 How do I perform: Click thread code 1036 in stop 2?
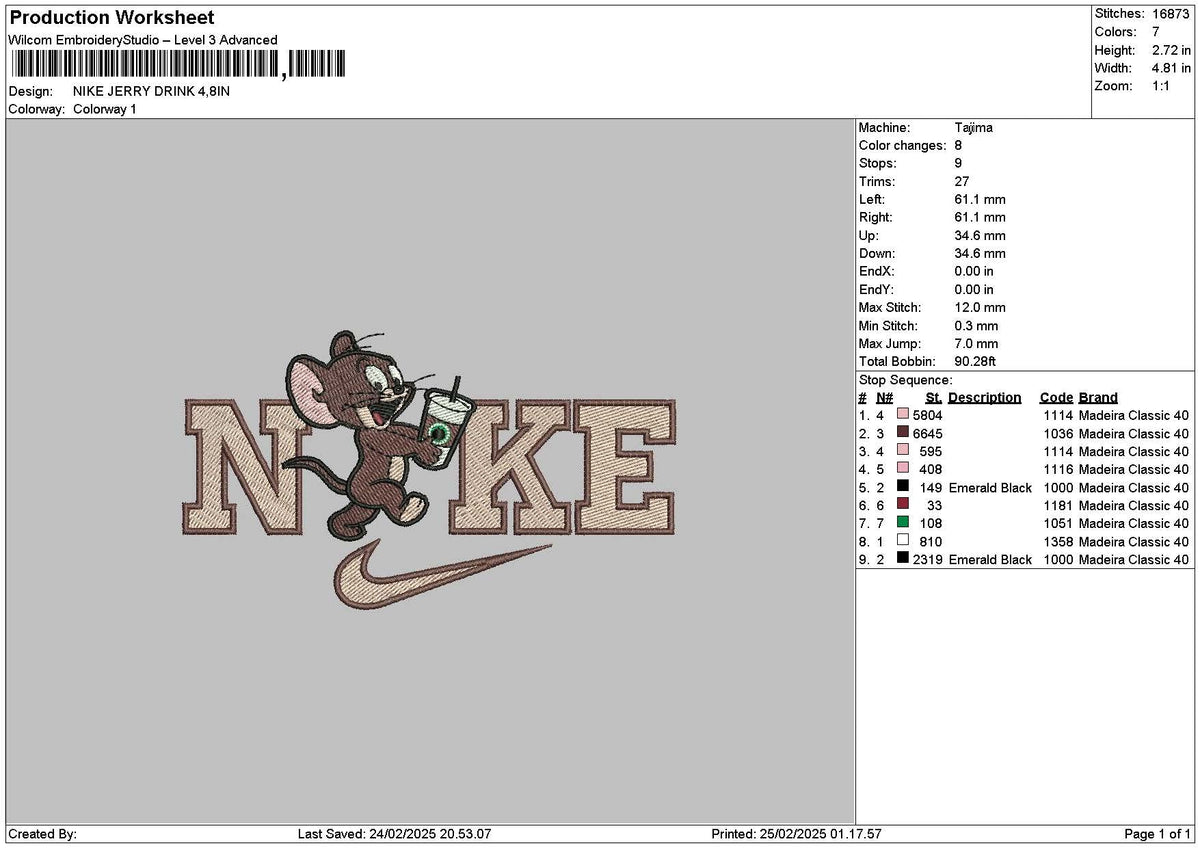pyautogui.click(x=1057, y=433)
